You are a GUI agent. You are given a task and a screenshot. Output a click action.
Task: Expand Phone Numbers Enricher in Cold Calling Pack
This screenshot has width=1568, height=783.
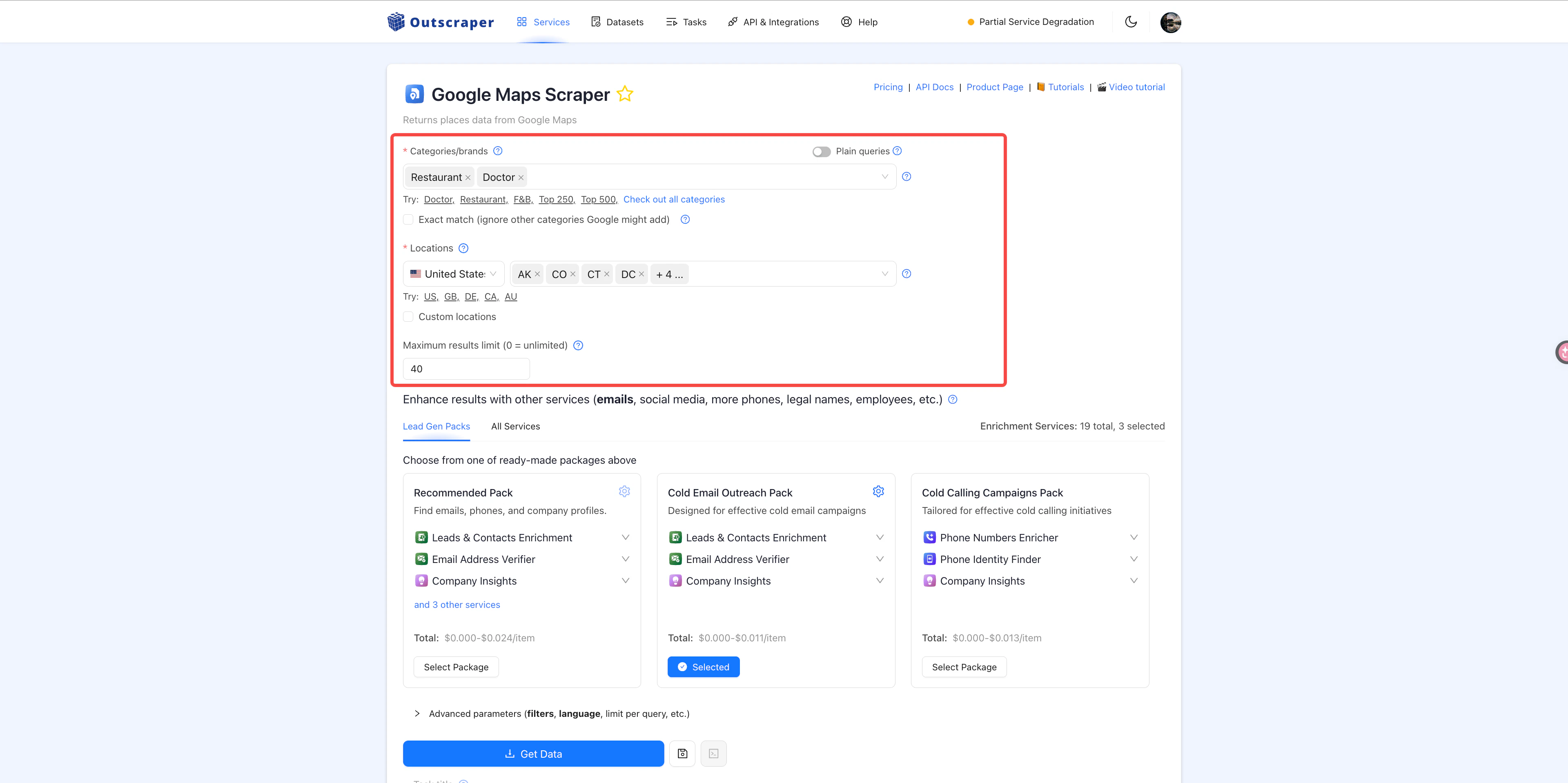(x=1134, y=538)
